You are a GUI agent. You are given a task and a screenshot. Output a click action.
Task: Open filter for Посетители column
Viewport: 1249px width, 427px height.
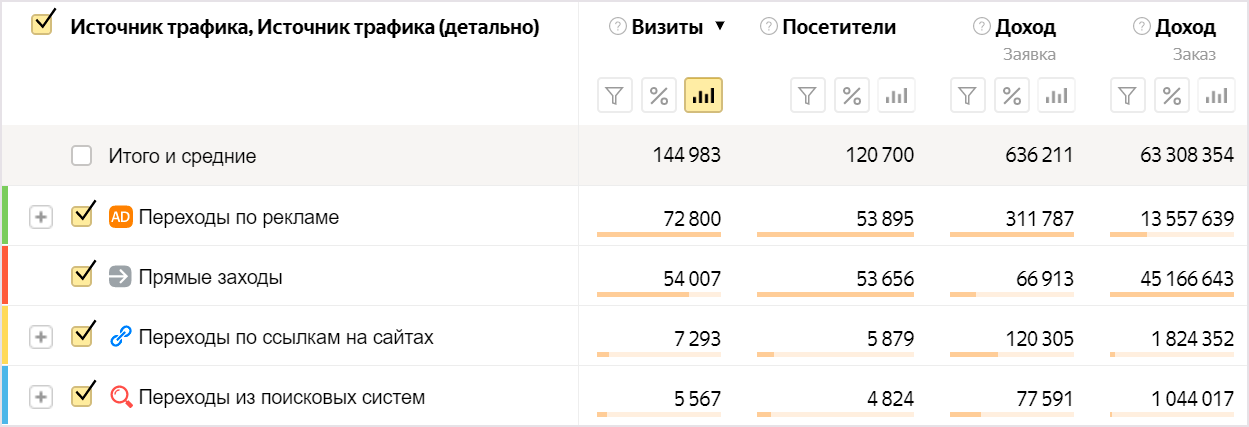[808, 96]
